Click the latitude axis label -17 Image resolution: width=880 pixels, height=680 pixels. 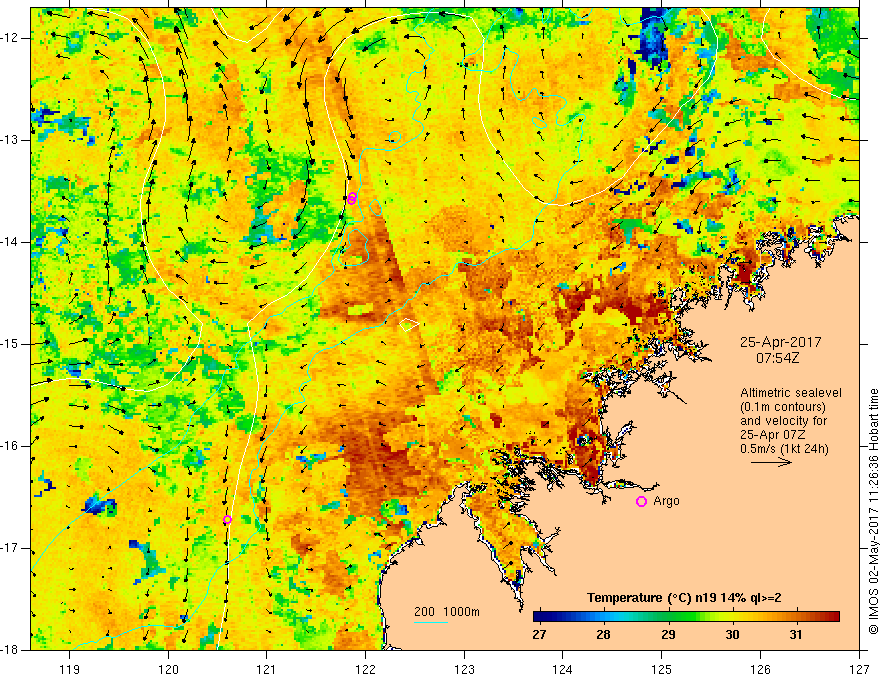pyautogui.click(x=10, y=548)
